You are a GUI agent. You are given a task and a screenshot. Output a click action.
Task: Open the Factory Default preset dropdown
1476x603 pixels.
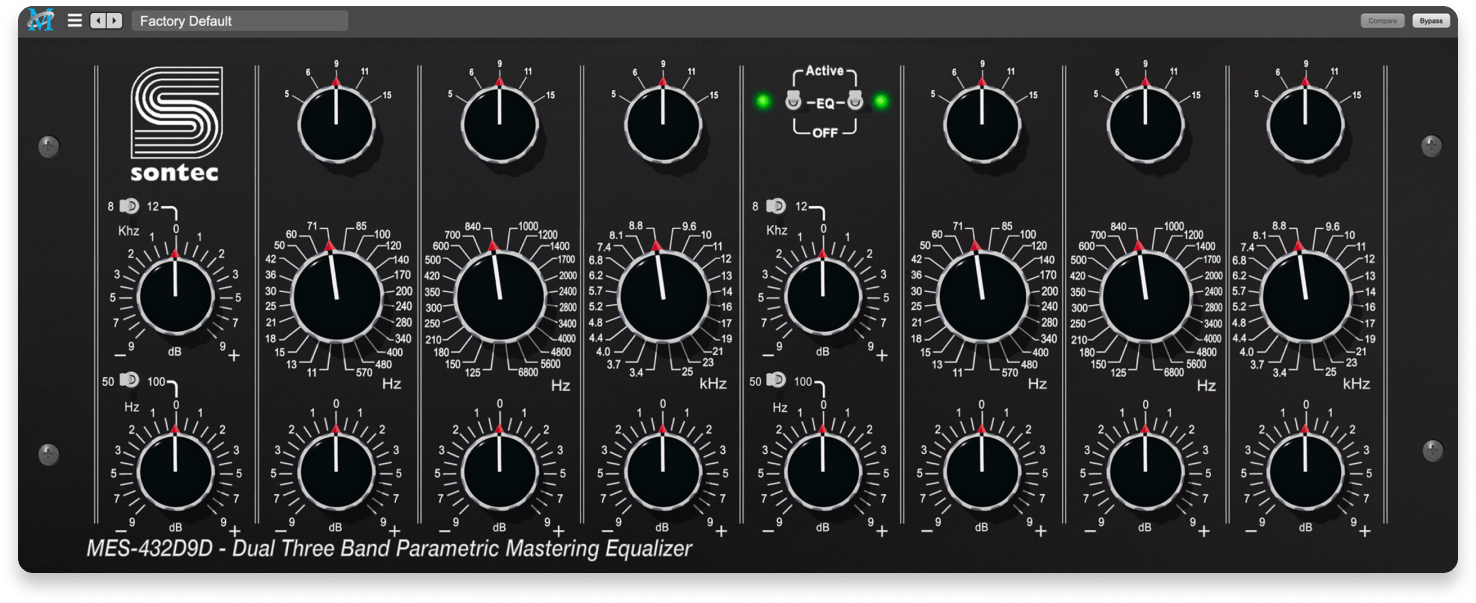pyautogui.click(x=240, y=21)
